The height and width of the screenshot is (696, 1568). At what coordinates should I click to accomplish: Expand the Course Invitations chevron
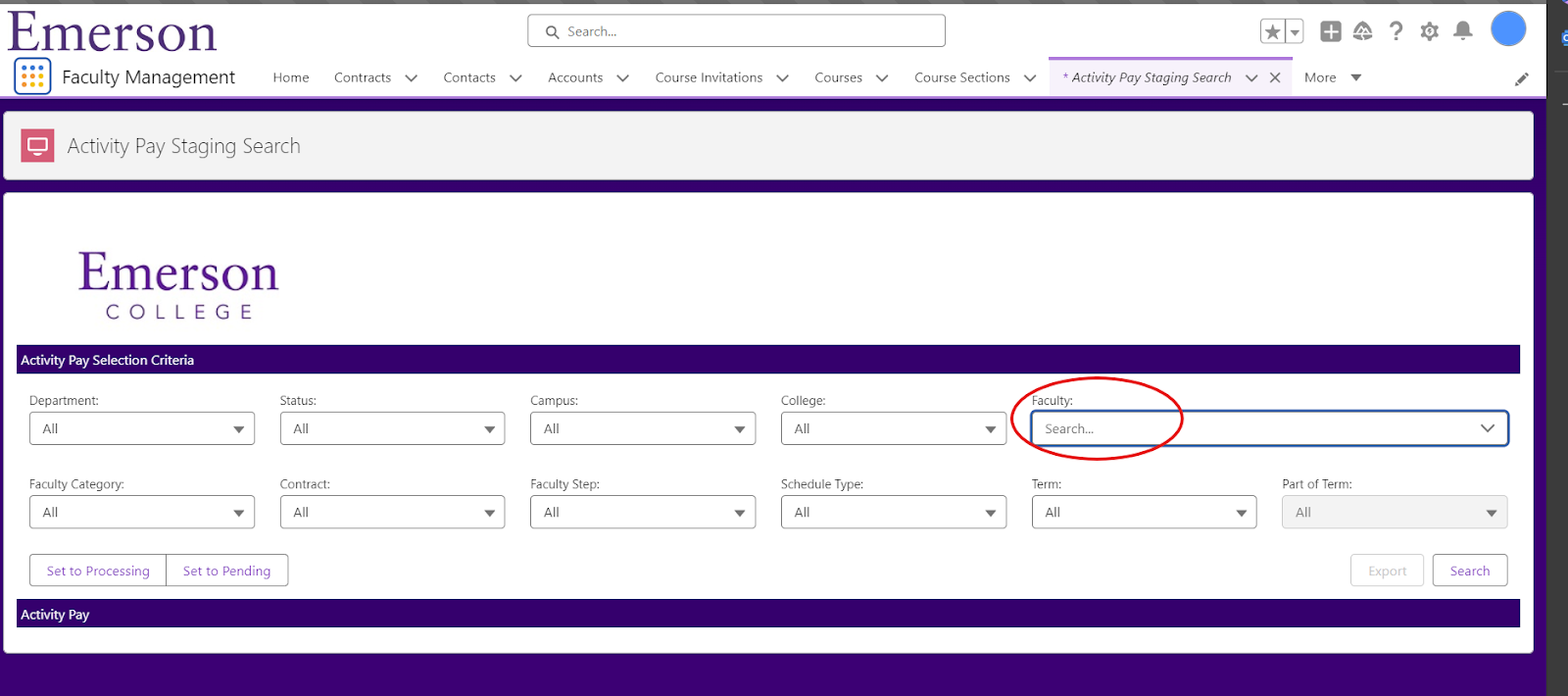point(782,78)
